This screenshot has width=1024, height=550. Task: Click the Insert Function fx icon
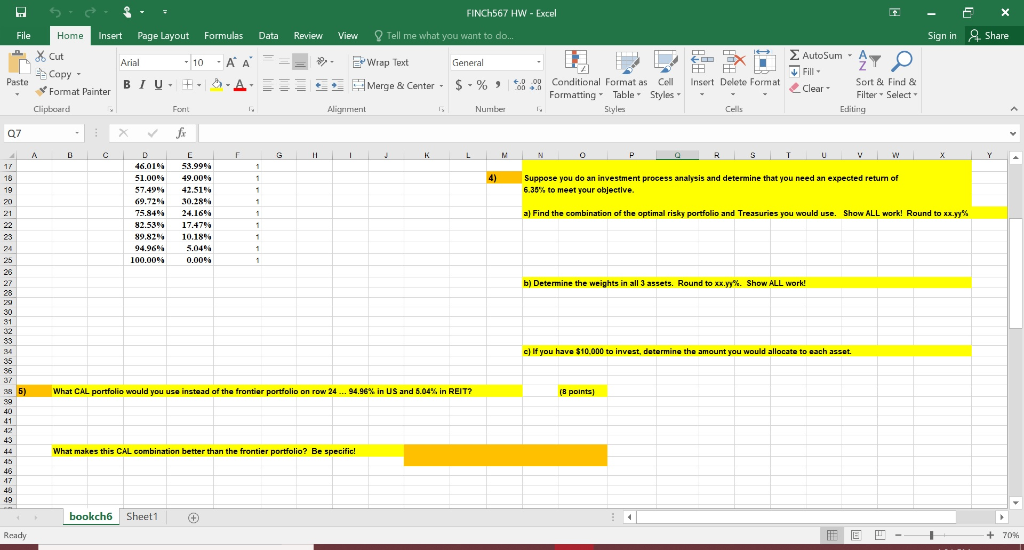pos(182,133)
